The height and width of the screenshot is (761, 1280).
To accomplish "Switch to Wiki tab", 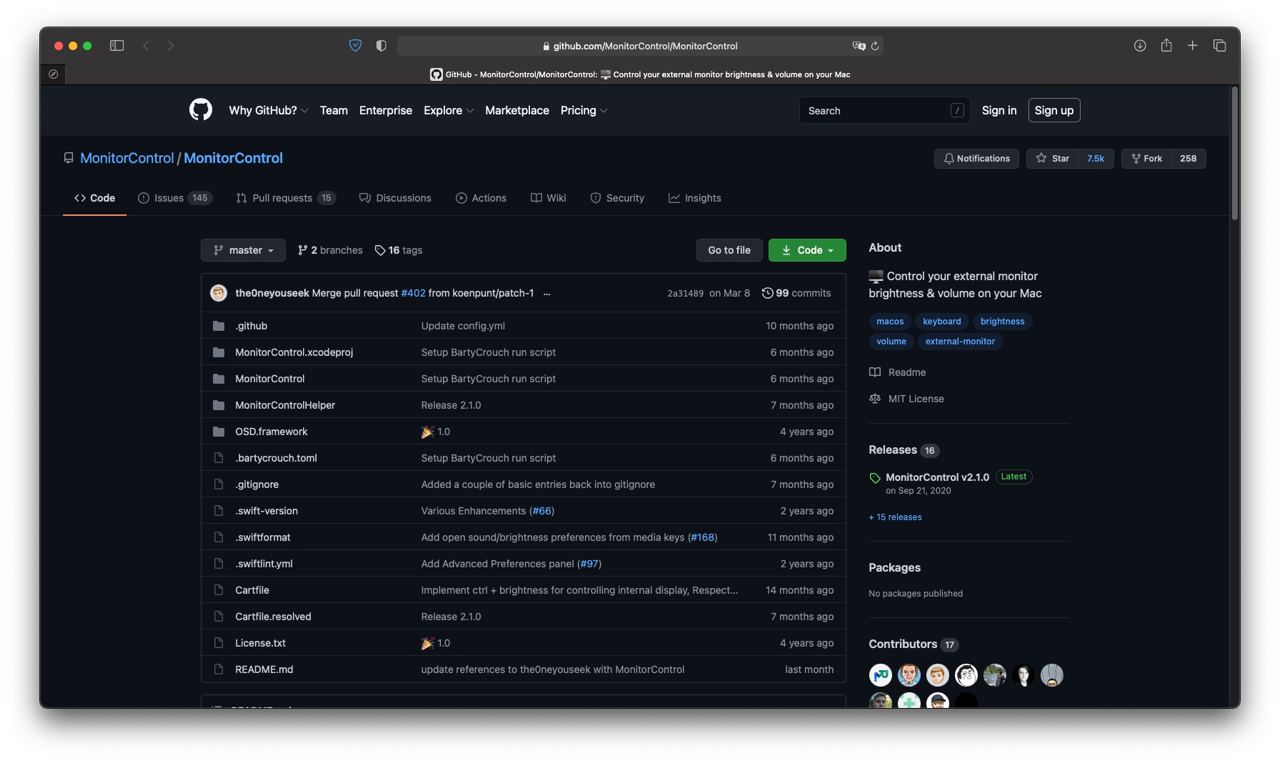I will (x=548, y=198).
